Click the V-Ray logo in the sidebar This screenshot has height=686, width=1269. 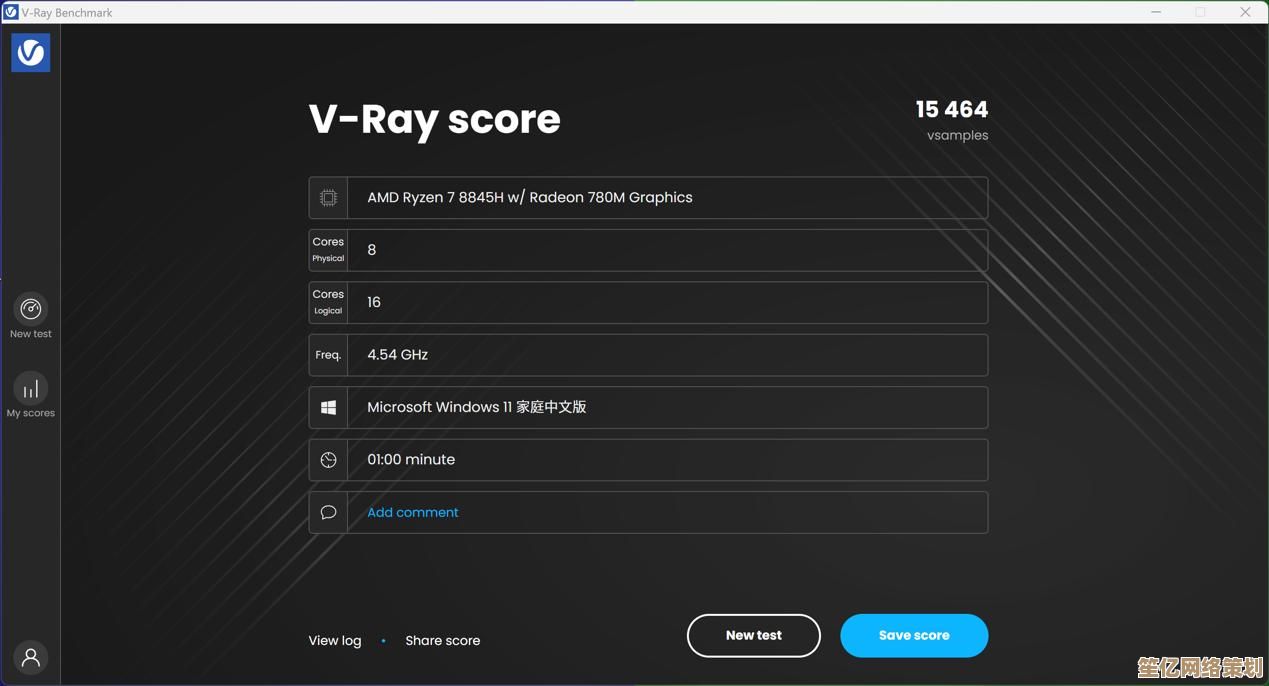(x=31, y=52)
